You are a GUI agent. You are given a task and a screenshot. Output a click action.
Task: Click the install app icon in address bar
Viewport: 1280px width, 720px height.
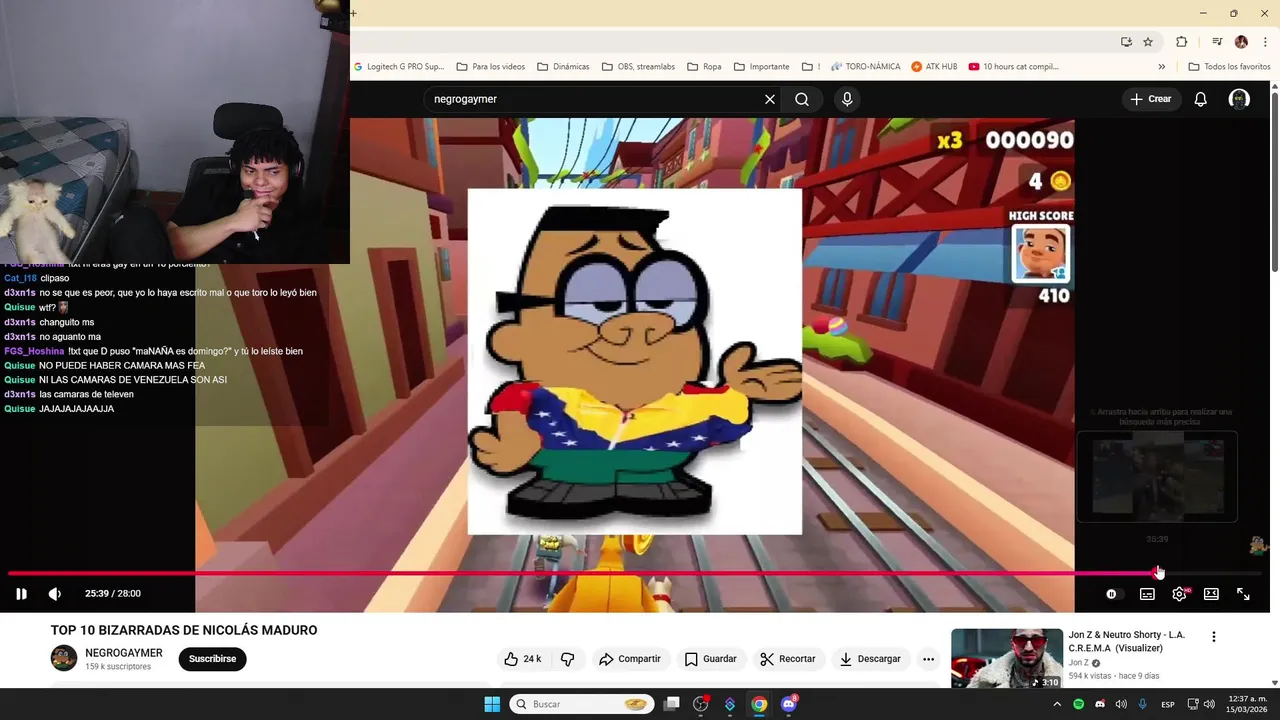coord(1126,42)
